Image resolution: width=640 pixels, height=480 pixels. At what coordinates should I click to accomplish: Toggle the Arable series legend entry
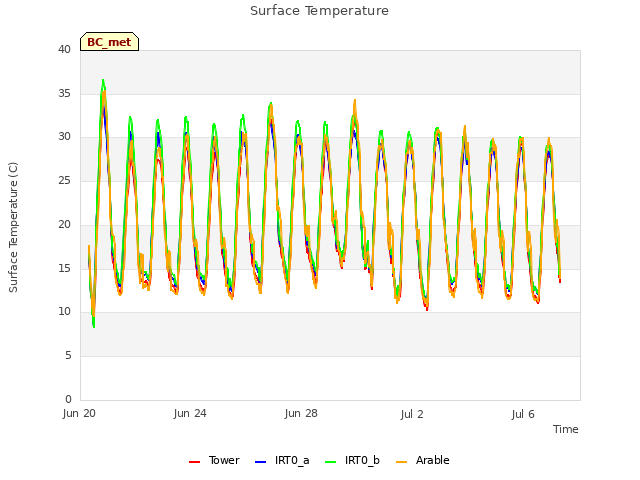click(422, 460)
